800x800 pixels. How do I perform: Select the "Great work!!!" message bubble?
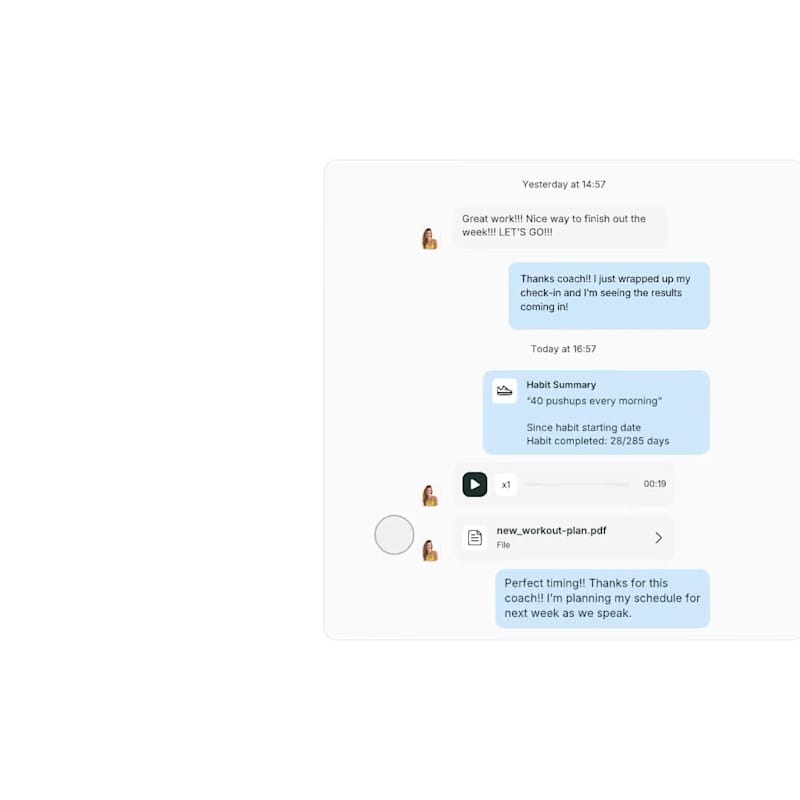point(560,227)
